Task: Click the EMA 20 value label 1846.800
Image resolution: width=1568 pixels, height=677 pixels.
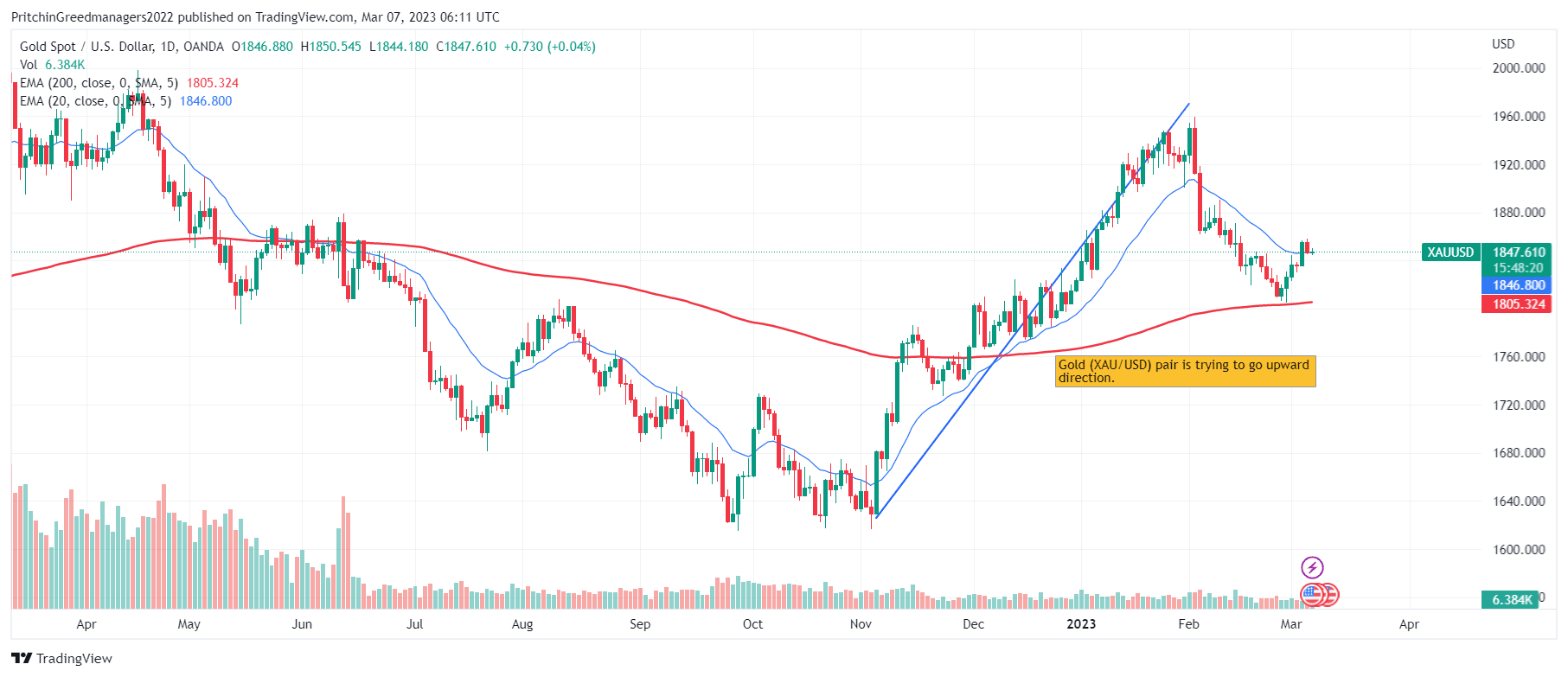Action: pyautogui.click(x=1519, y=285)
